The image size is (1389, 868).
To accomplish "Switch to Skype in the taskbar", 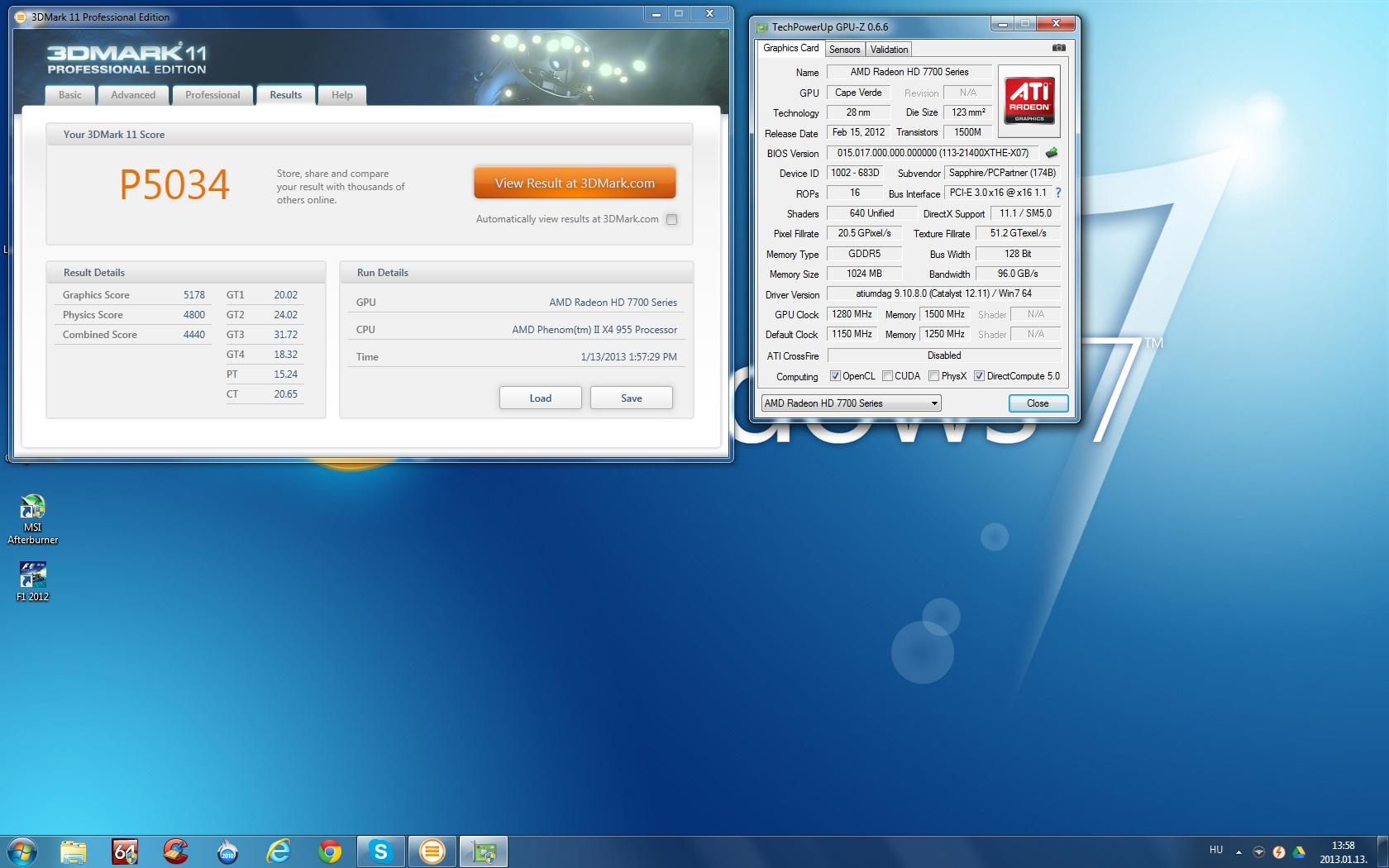I will 381,851.
